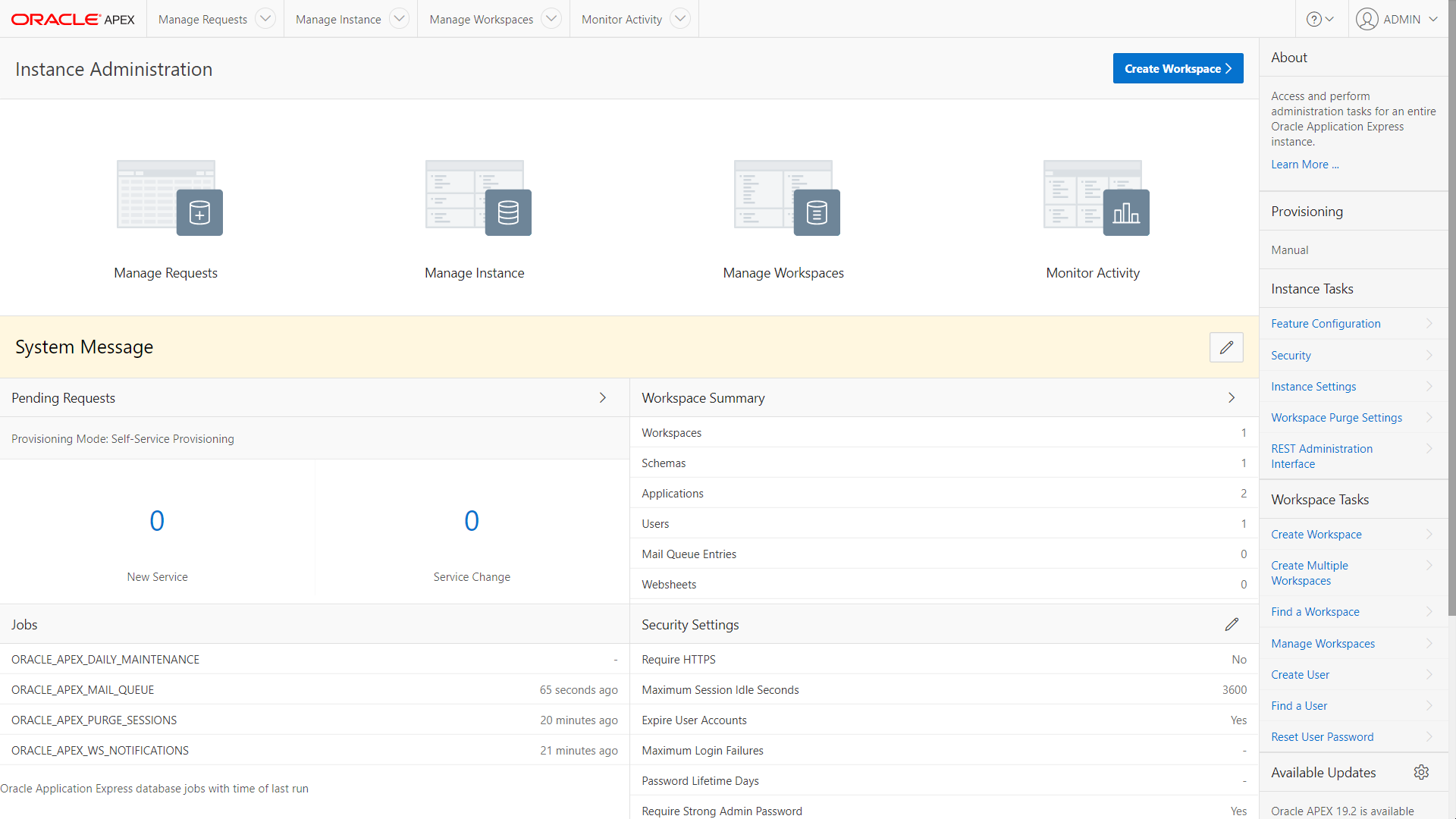Select Manage Requests in top navigation
The image size is (1456, 819).
[x=202, y=19]
